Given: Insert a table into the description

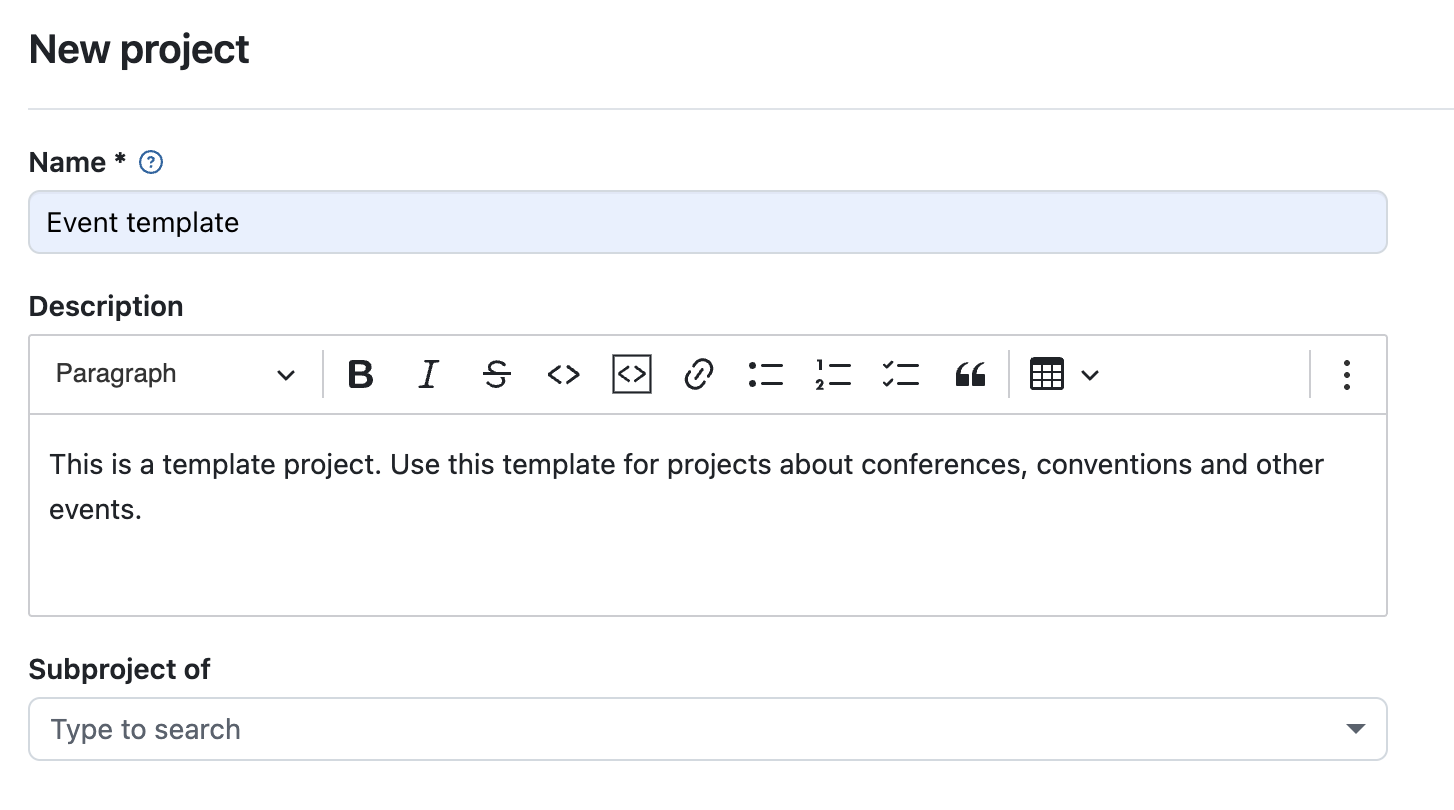Looking at the screenshot, I should coord(1047,374).
